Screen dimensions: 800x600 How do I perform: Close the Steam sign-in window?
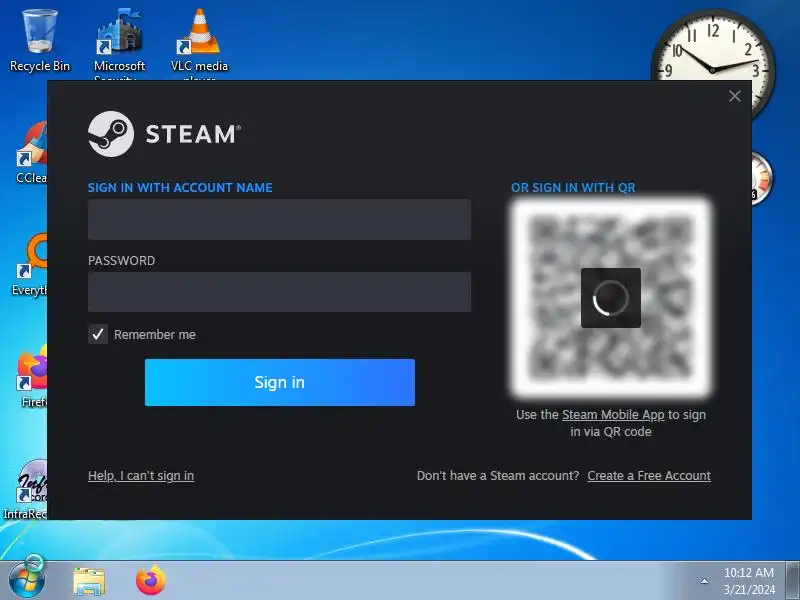pyautogui.click(x=735, y=96)
